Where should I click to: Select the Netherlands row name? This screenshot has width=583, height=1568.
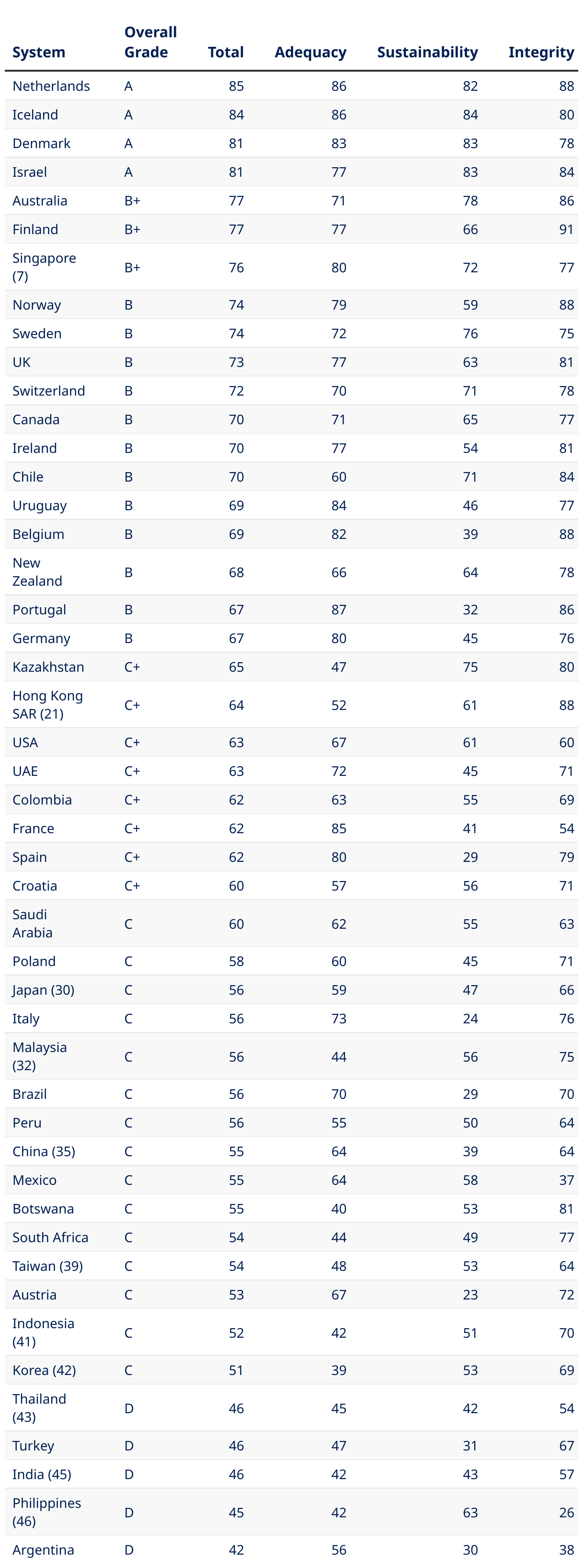tap(51, 86)
